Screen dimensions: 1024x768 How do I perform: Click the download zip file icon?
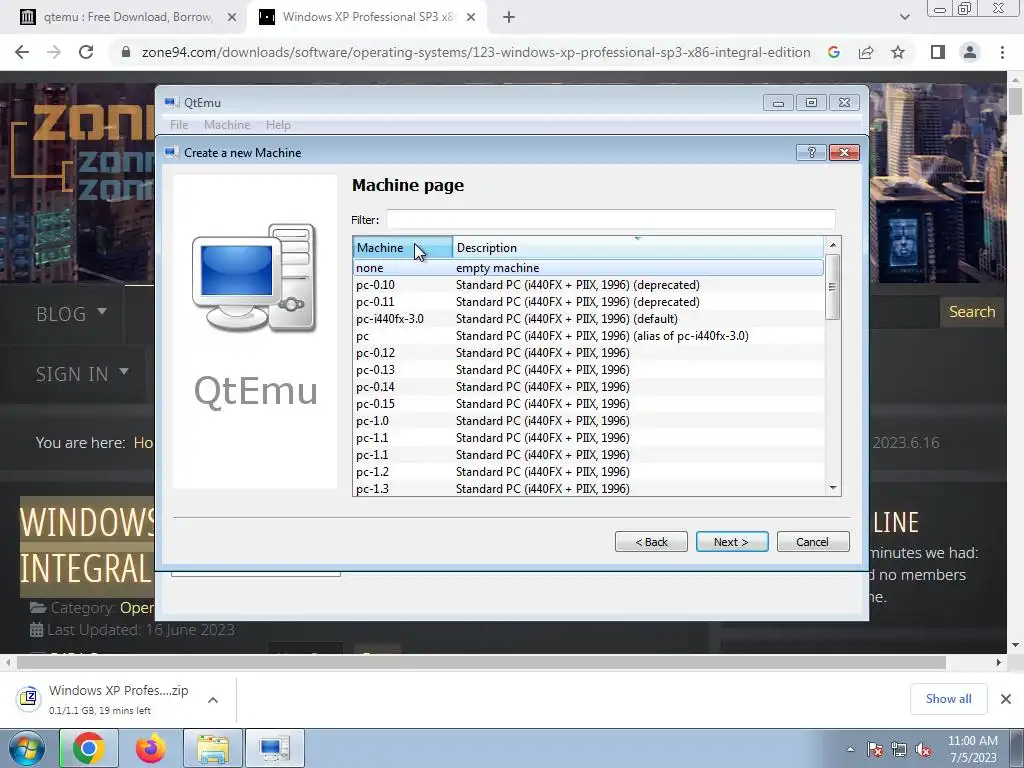29,698
